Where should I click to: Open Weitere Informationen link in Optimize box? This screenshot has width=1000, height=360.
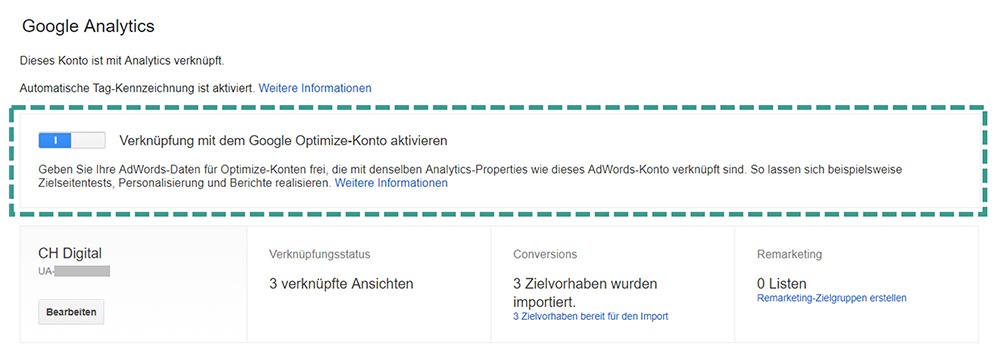coord(392,183)
